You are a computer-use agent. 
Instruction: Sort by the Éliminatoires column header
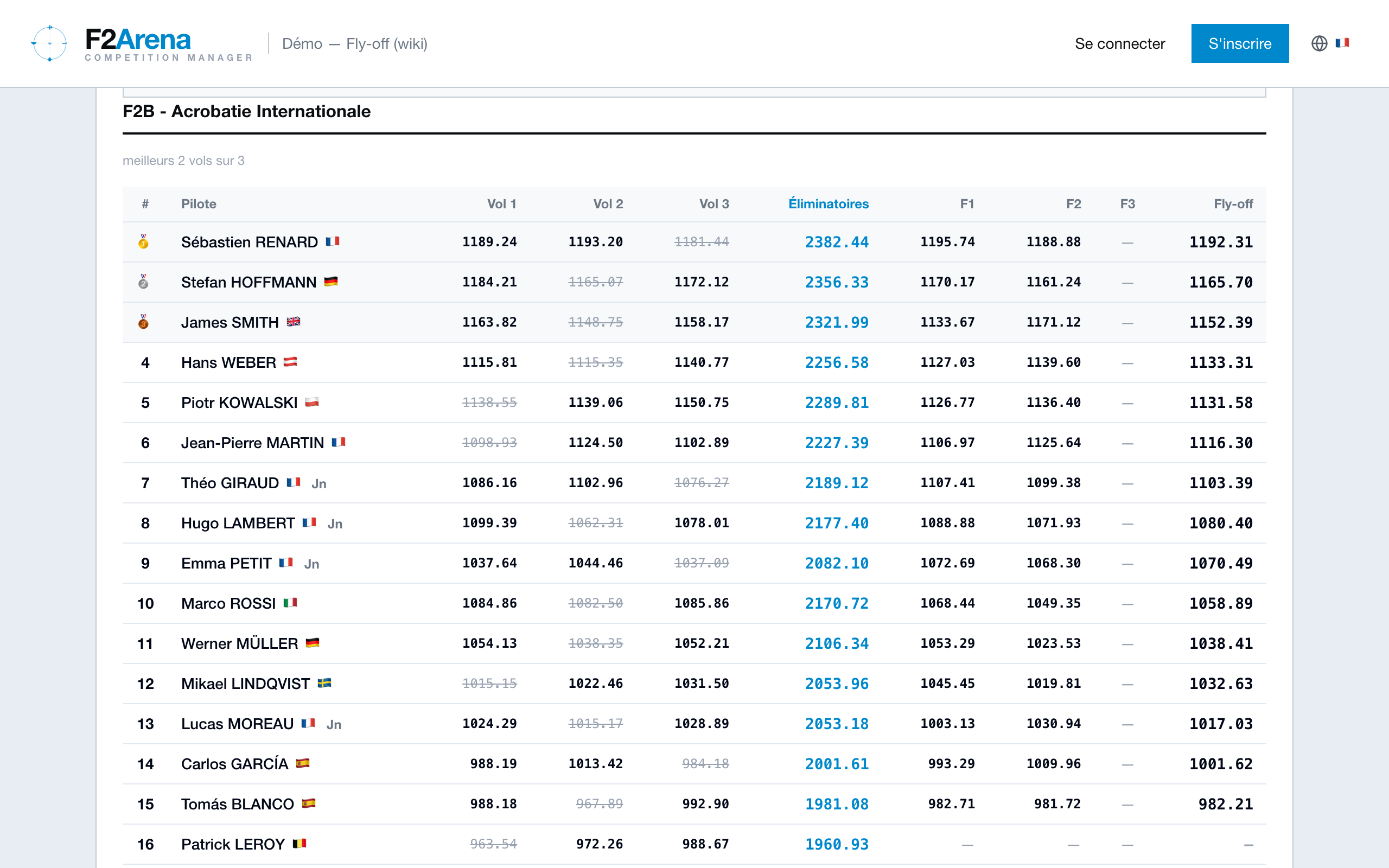(x=828, y=204)
